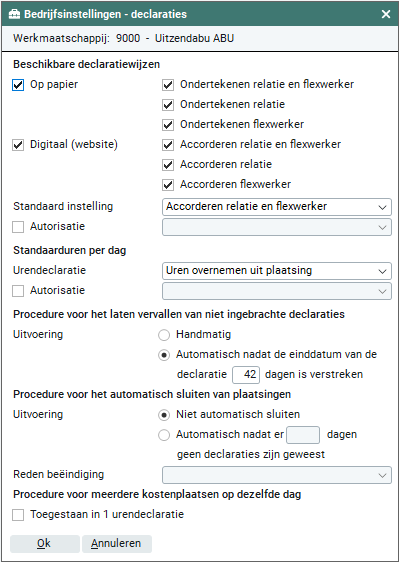This screenshot has height=562, width=399.
Task: Select Niet automatisch sluiten radio button
Action: (164, 415)
